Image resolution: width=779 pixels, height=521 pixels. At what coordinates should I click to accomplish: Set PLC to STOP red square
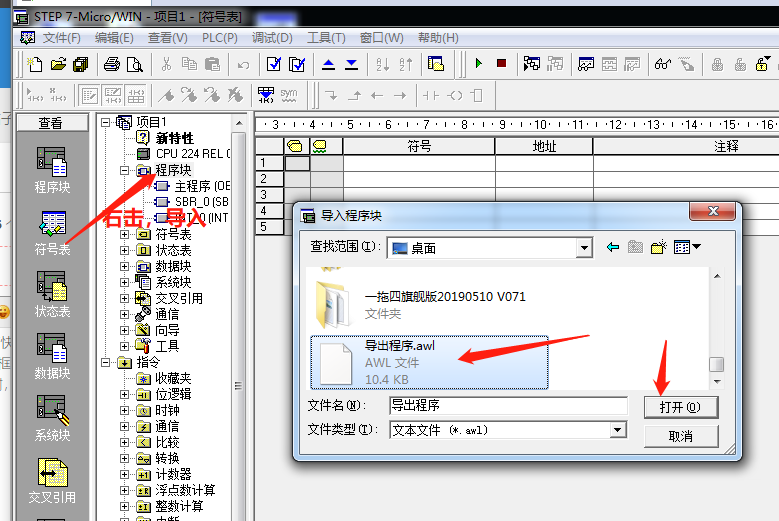pyautogui.click(x=501, y=64)
